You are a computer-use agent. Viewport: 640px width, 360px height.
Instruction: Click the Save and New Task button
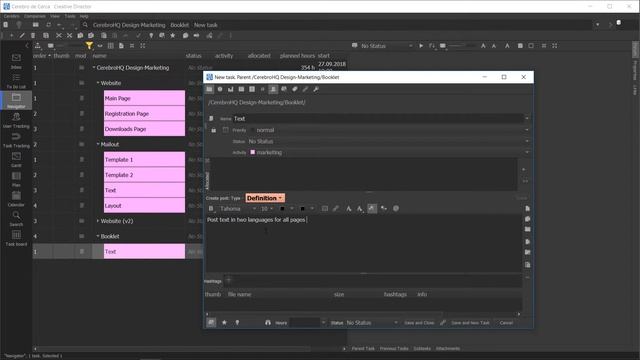coord(470,322)
